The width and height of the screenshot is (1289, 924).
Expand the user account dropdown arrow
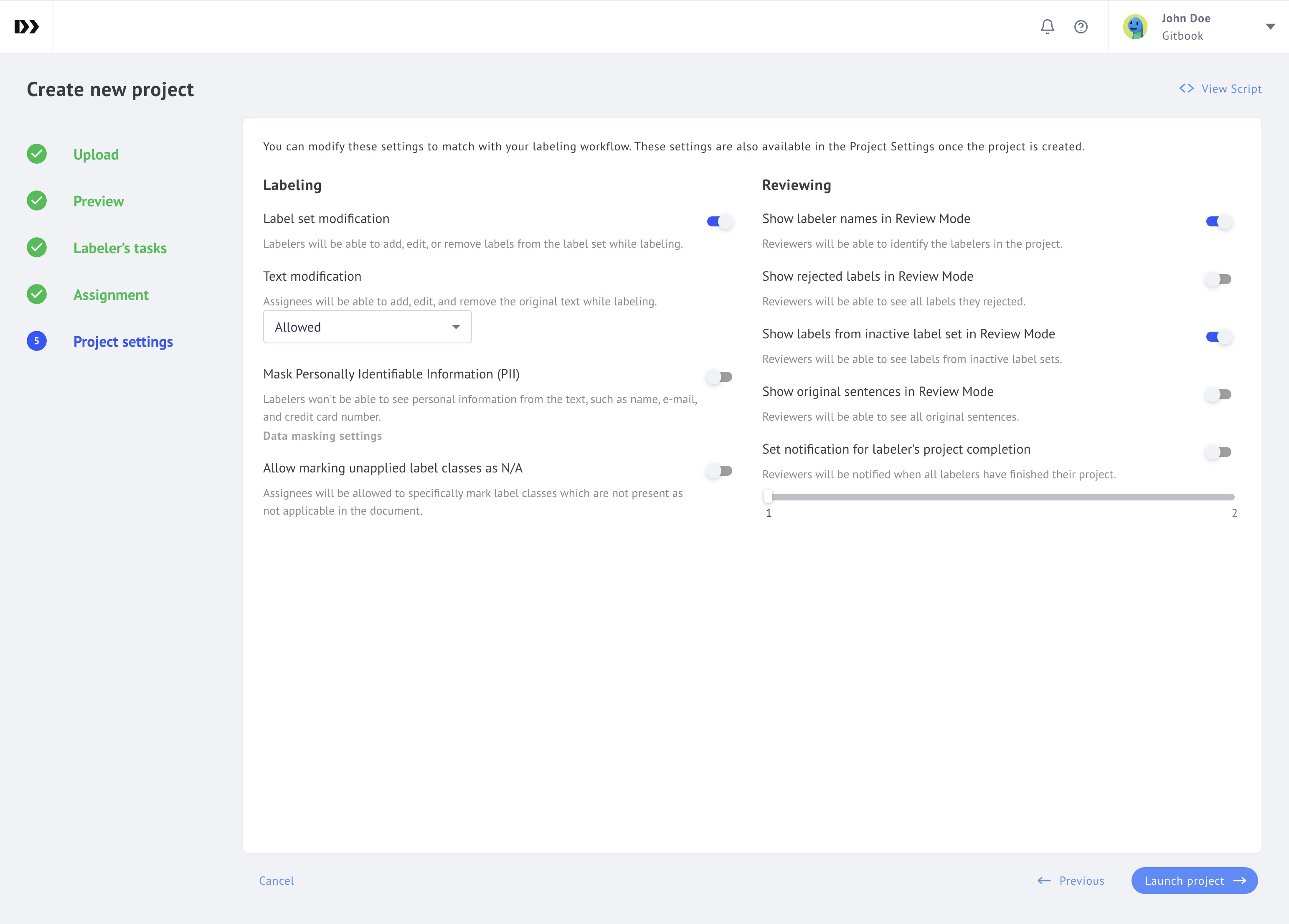coord(1270,27)
